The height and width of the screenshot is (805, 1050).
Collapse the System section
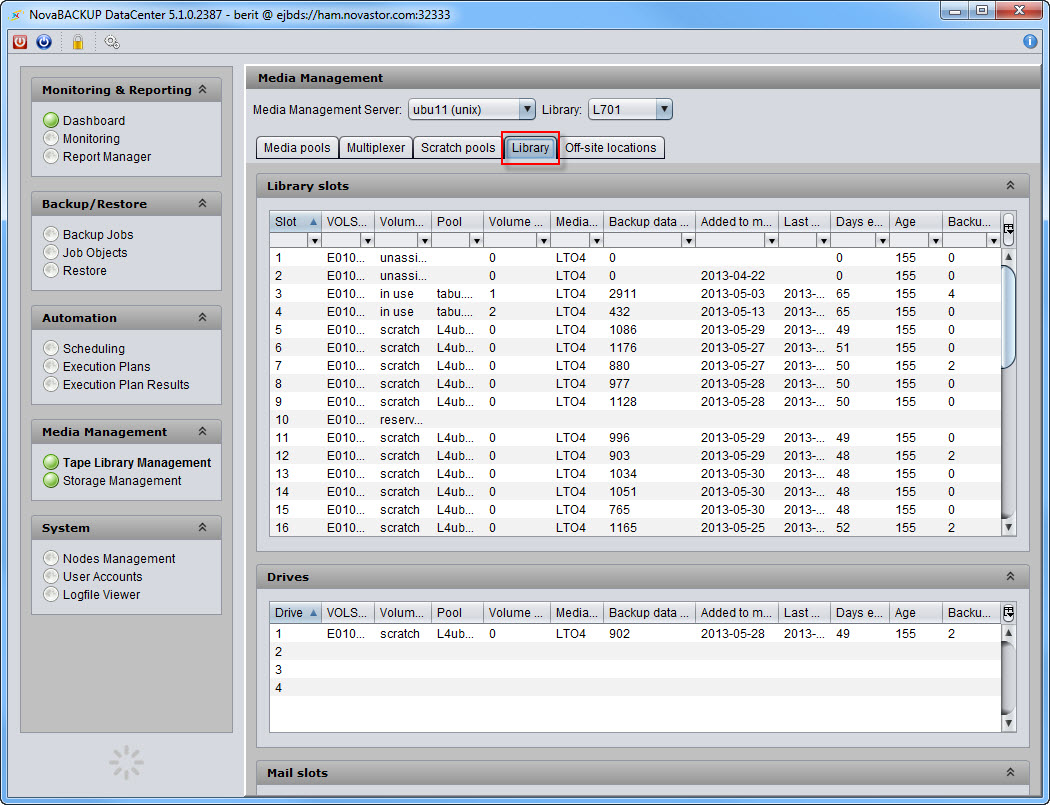[x=202, y=527]
